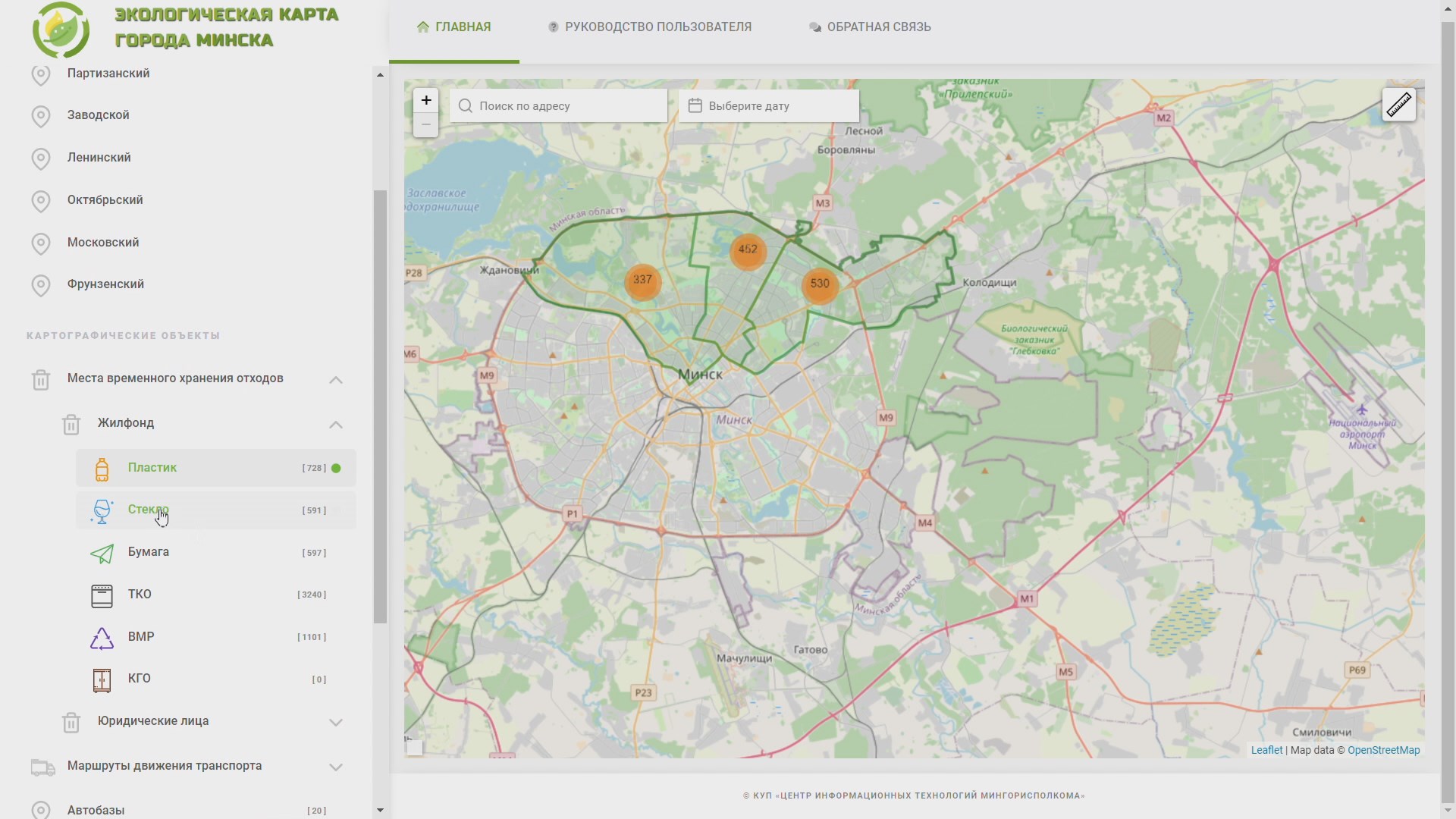Click the Фрунзенский district pin icon
Screen dimensions: 1456x819
(41, 285)
